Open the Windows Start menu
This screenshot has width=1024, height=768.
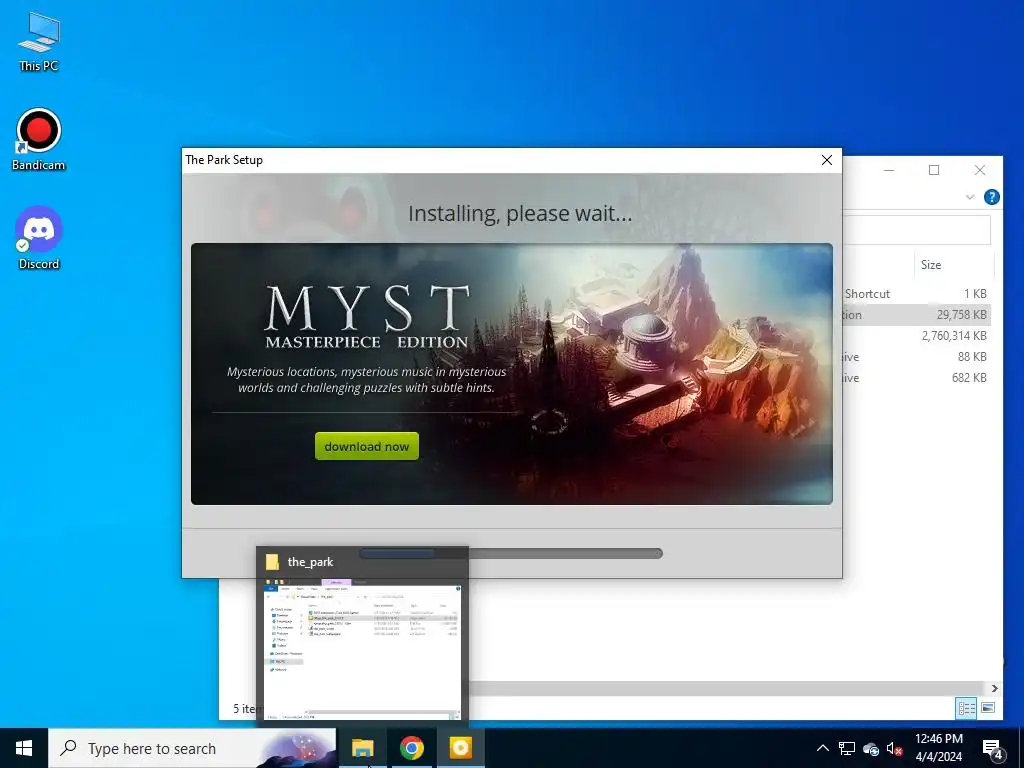[x=24, y=748]
